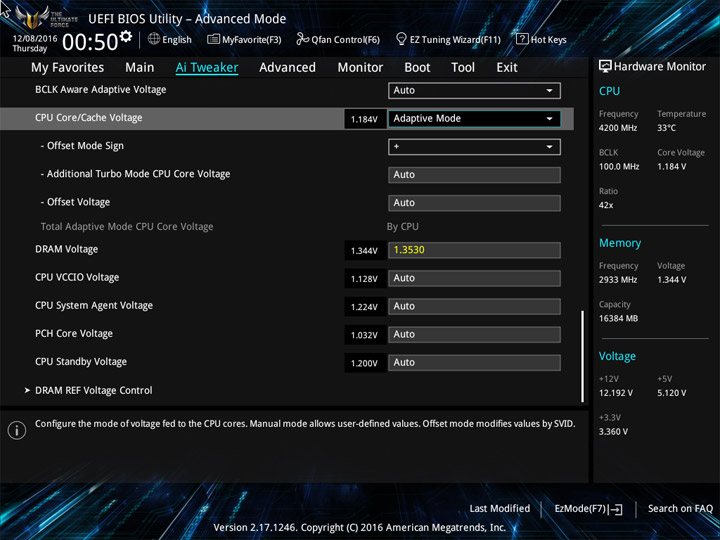720x540 pixels.
Task: Switch to the Main tab
Action: (x=140, y=68)
